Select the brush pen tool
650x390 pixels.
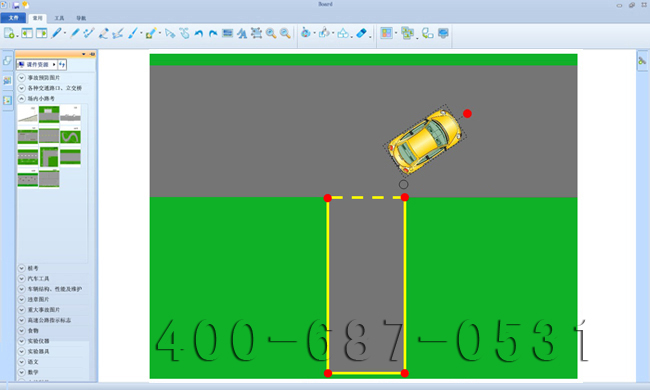(x=133, y=33)
